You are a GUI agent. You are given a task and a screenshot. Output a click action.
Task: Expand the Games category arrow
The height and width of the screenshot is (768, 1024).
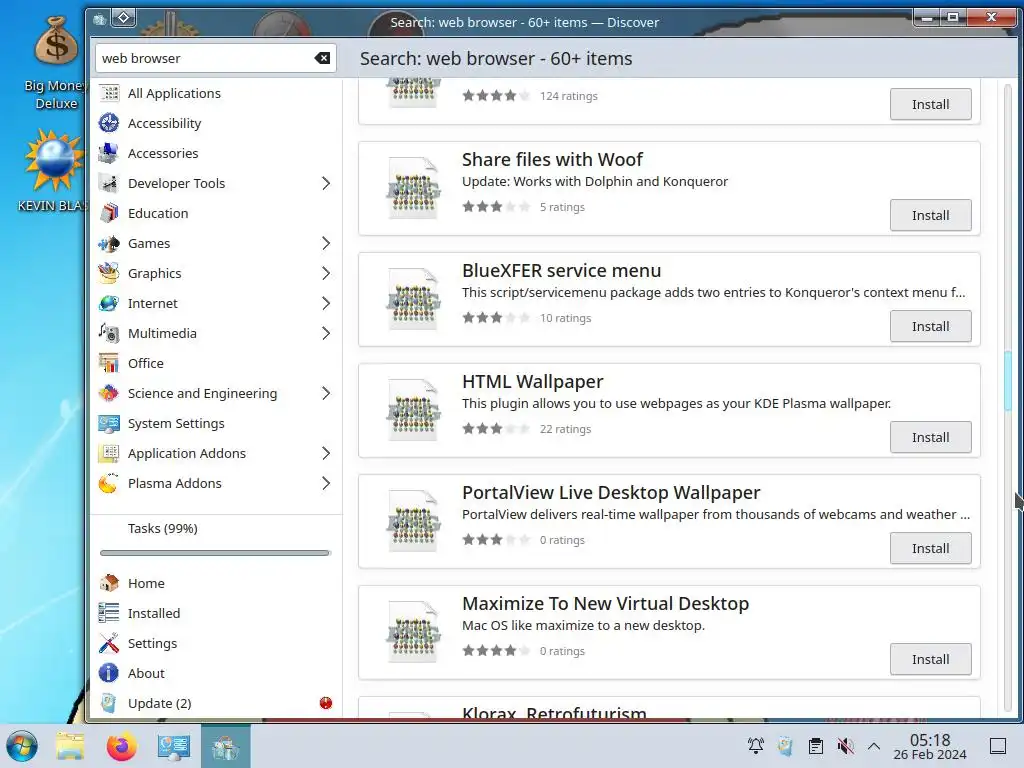(326, 244)
